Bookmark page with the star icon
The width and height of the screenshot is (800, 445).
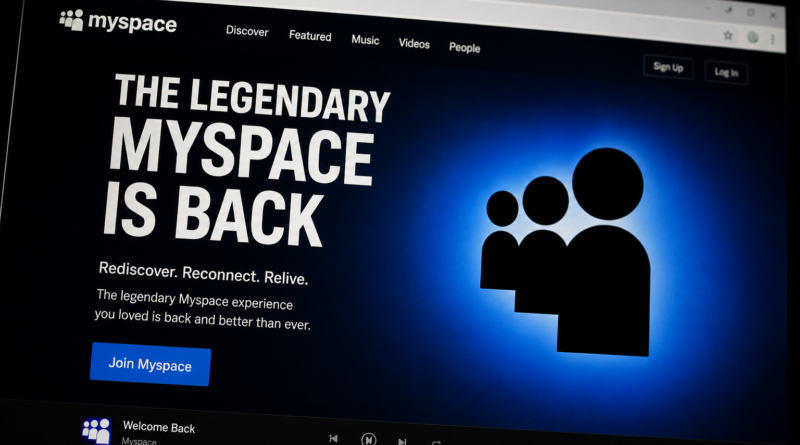tap(728, 35)
